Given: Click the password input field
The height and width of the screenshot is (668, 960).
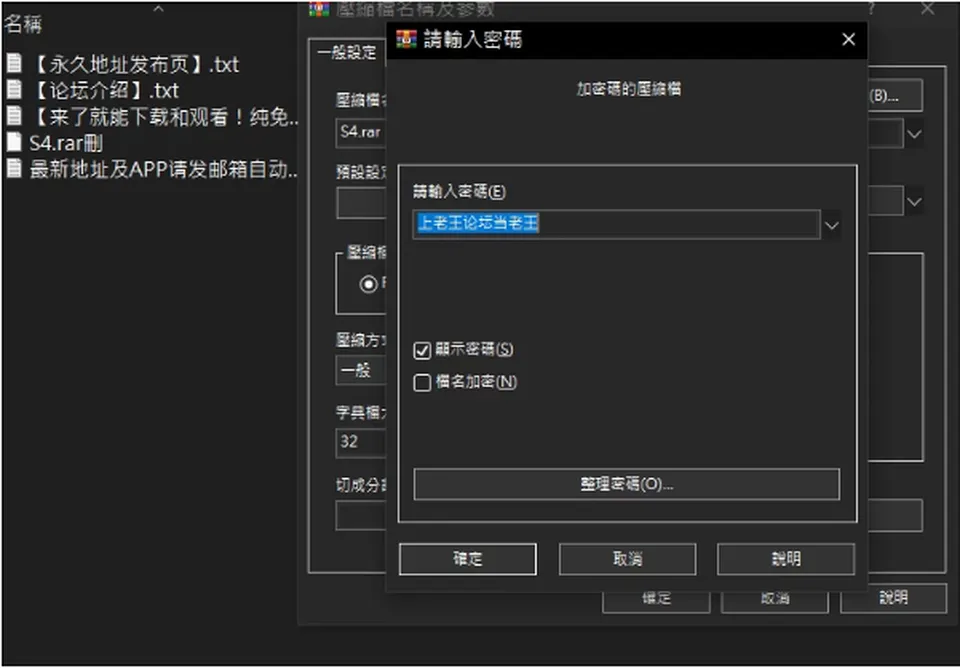Looking at the screenshot, I should (x=617, y=224).
